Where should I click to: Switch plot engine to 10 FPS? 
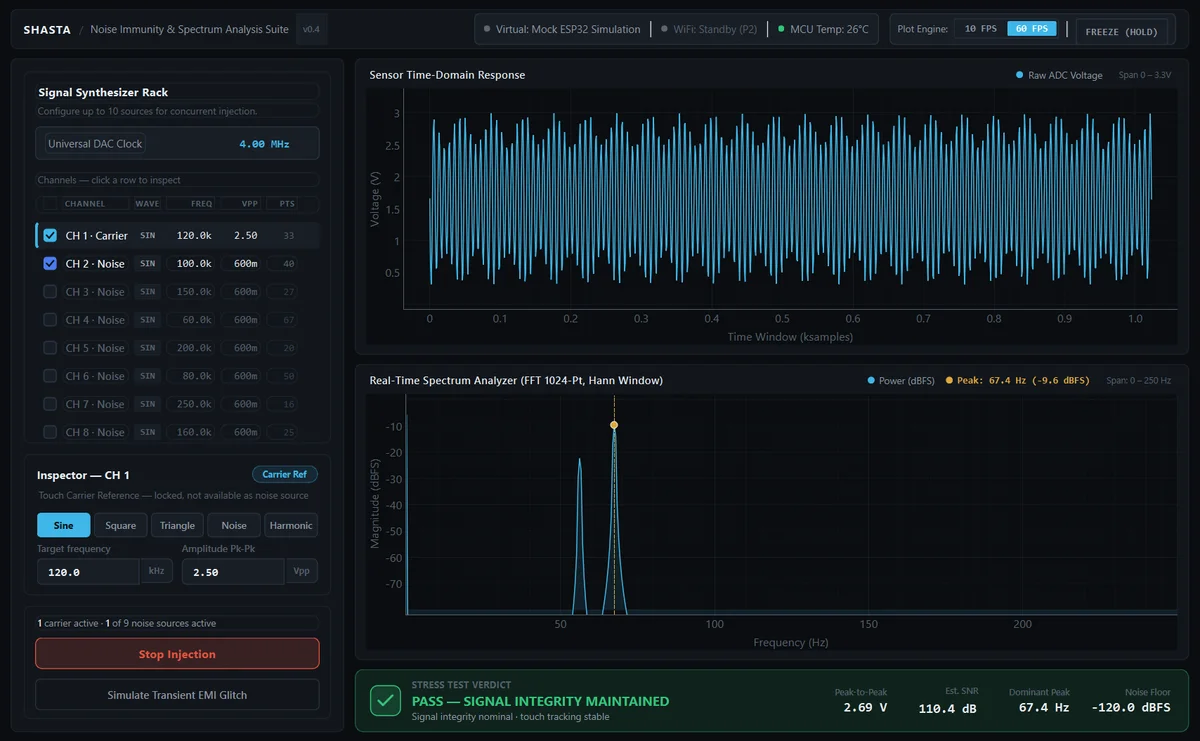(979, 29)
